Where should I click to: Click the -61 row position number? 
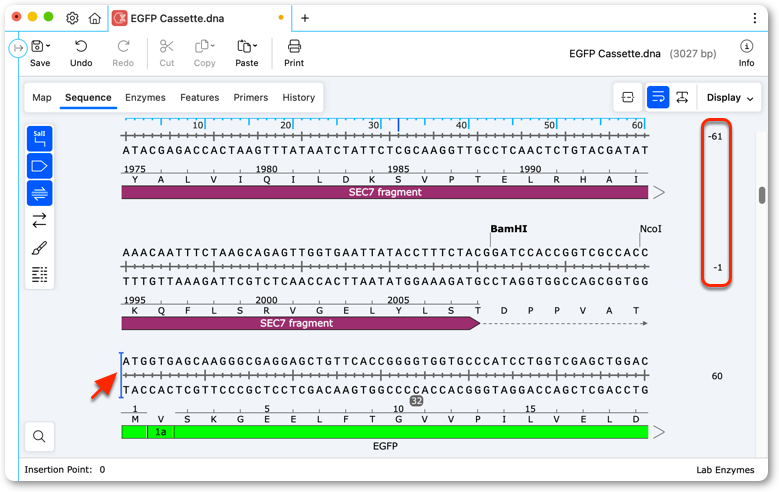[715, 136]
